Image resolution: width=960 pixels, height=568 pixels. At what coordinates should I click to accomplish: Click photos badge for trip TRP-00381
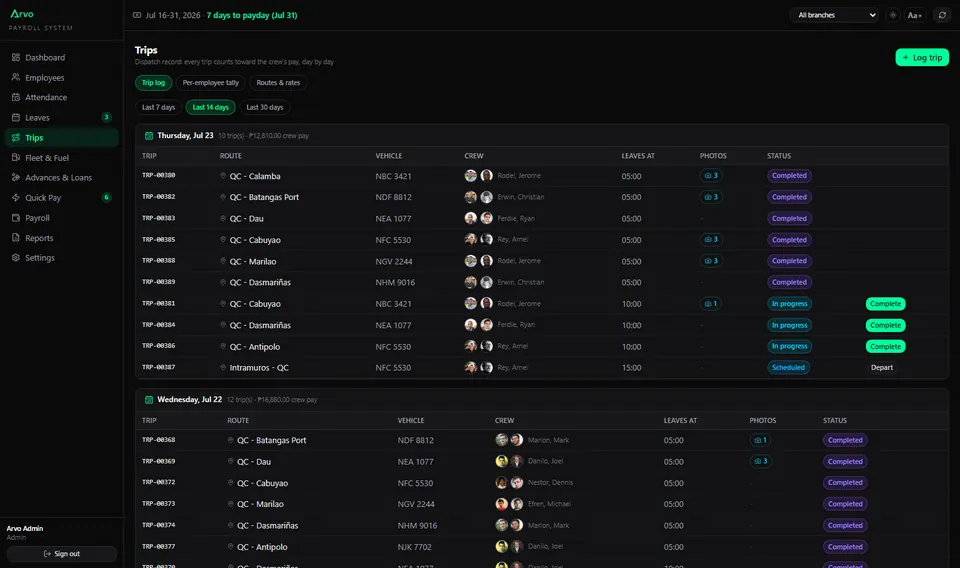coord(710,304)
